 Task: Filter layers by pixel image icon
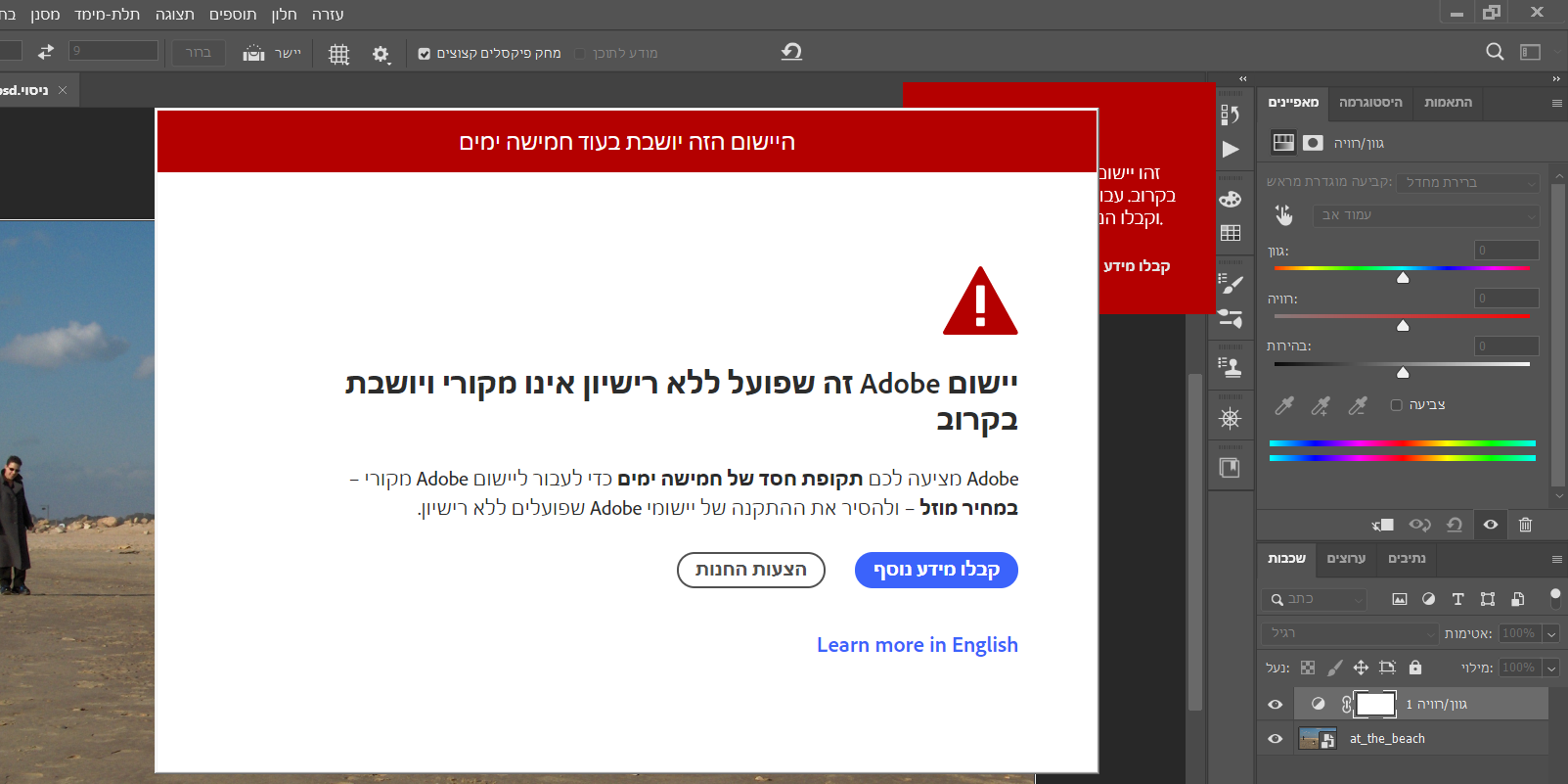click(x=1400, y=599)
